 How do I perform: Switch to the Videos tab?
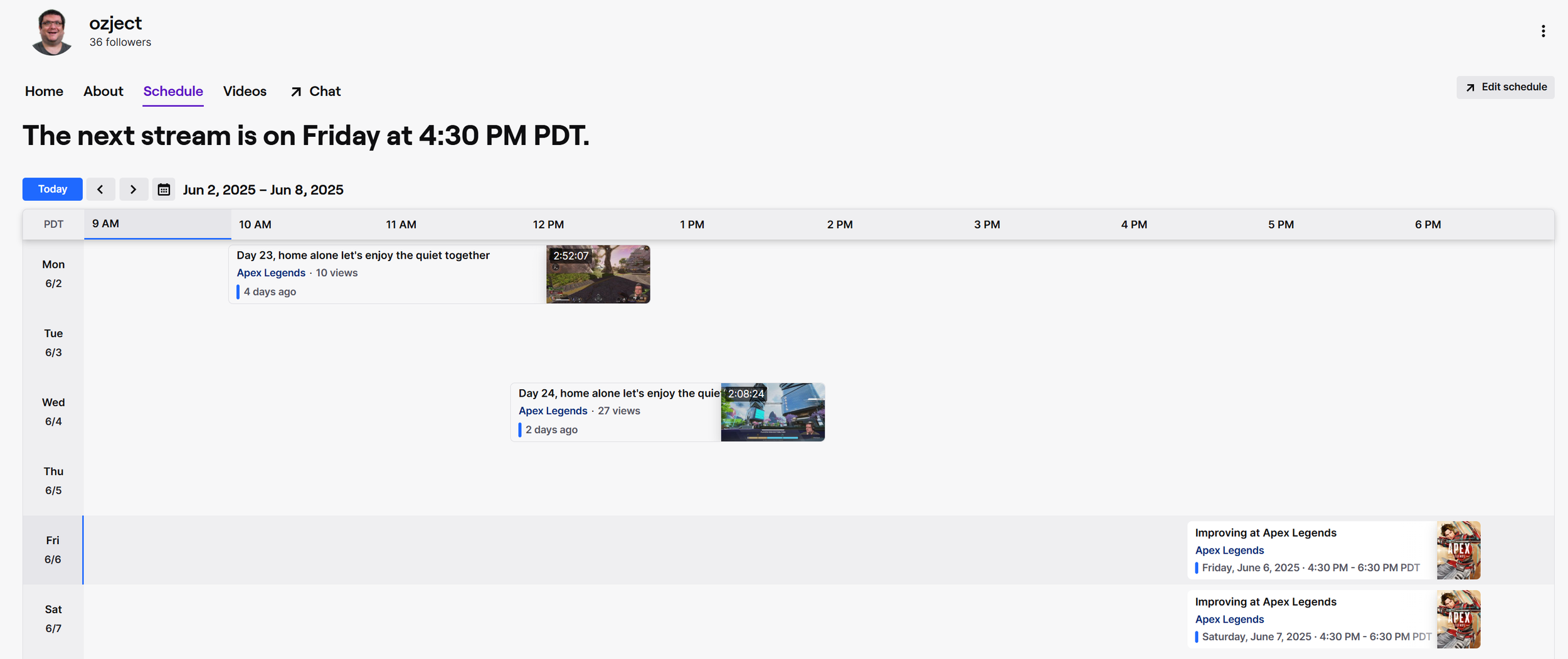click(x=245, y=91)
